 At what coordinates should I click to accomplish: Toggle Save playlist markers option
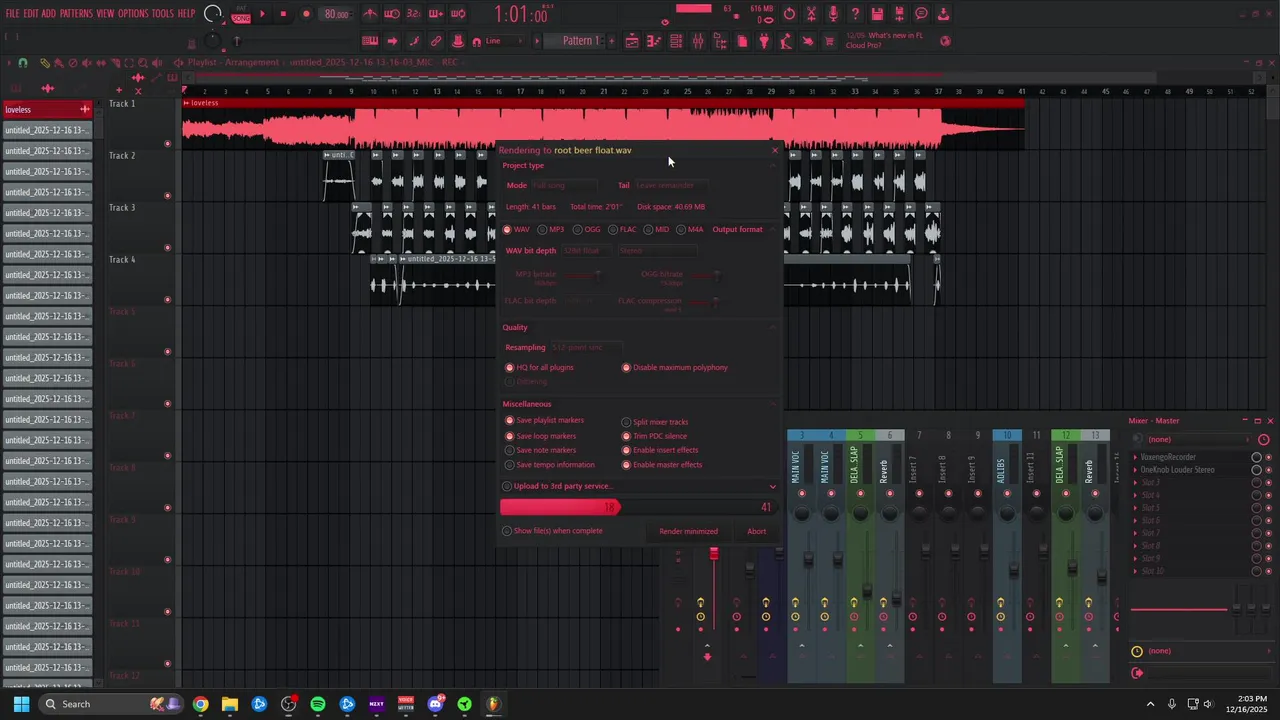pos(544,421)
